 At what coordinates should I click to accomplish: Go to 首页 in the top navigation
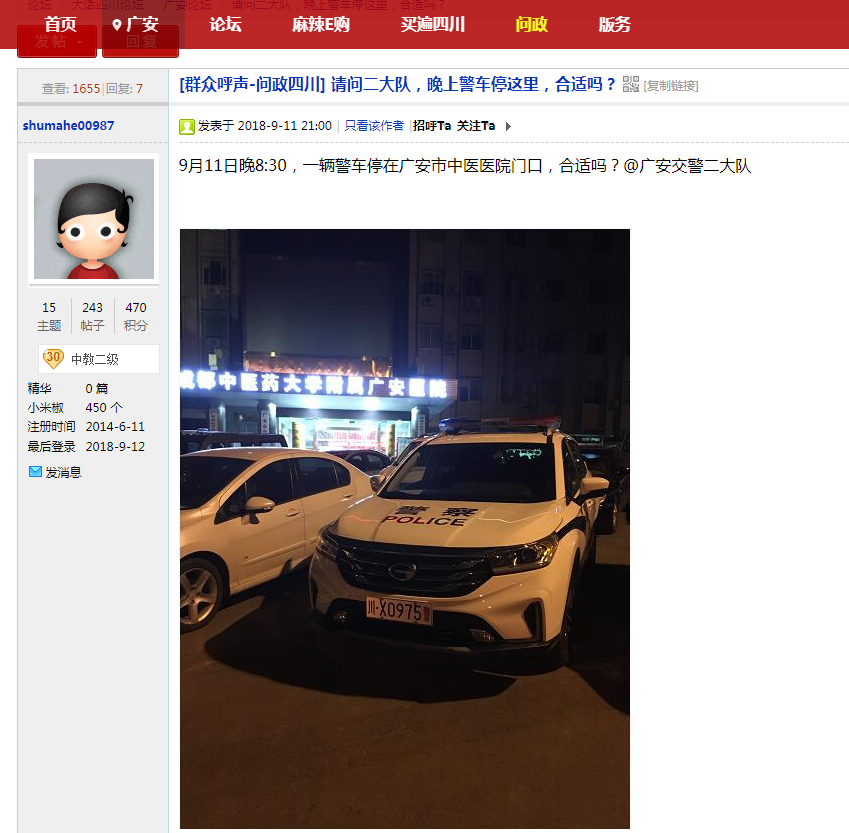point(60,24)
